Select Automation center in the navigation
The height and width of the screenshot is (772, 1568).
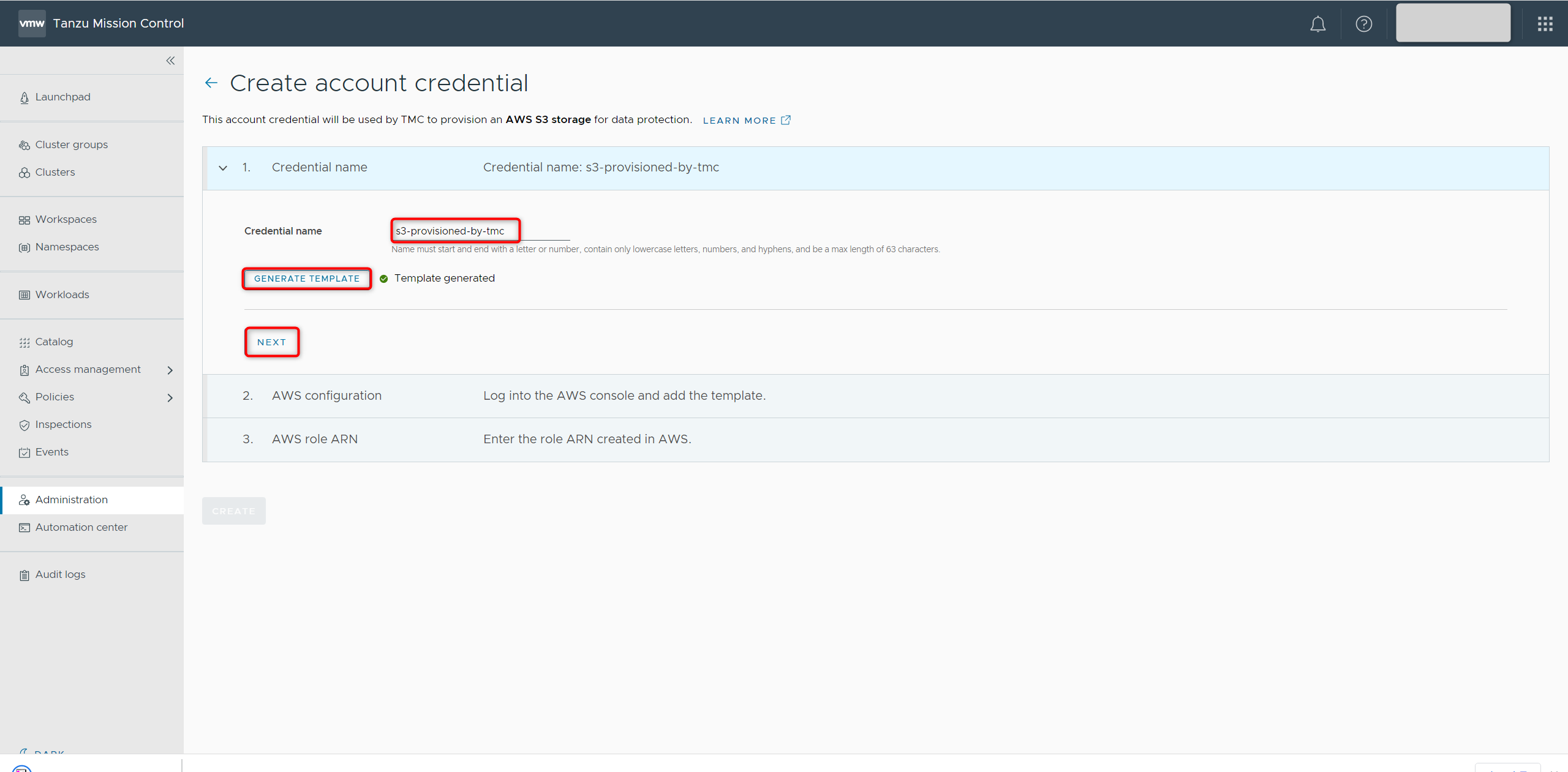81,527
